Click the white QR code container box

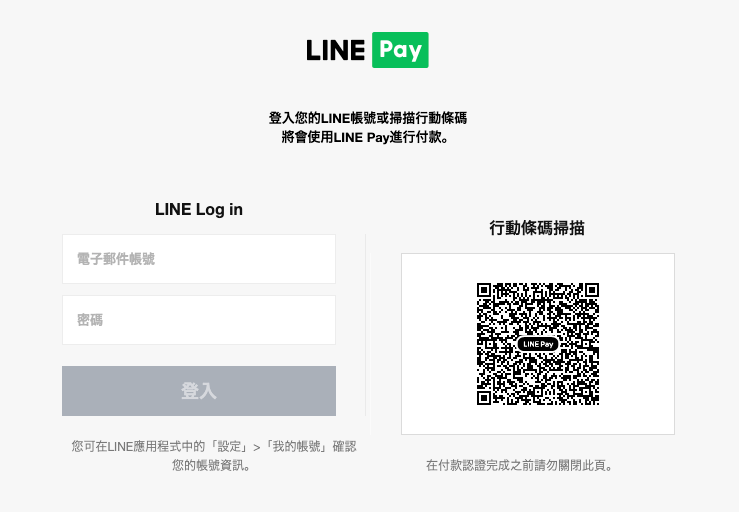point(538,344)
